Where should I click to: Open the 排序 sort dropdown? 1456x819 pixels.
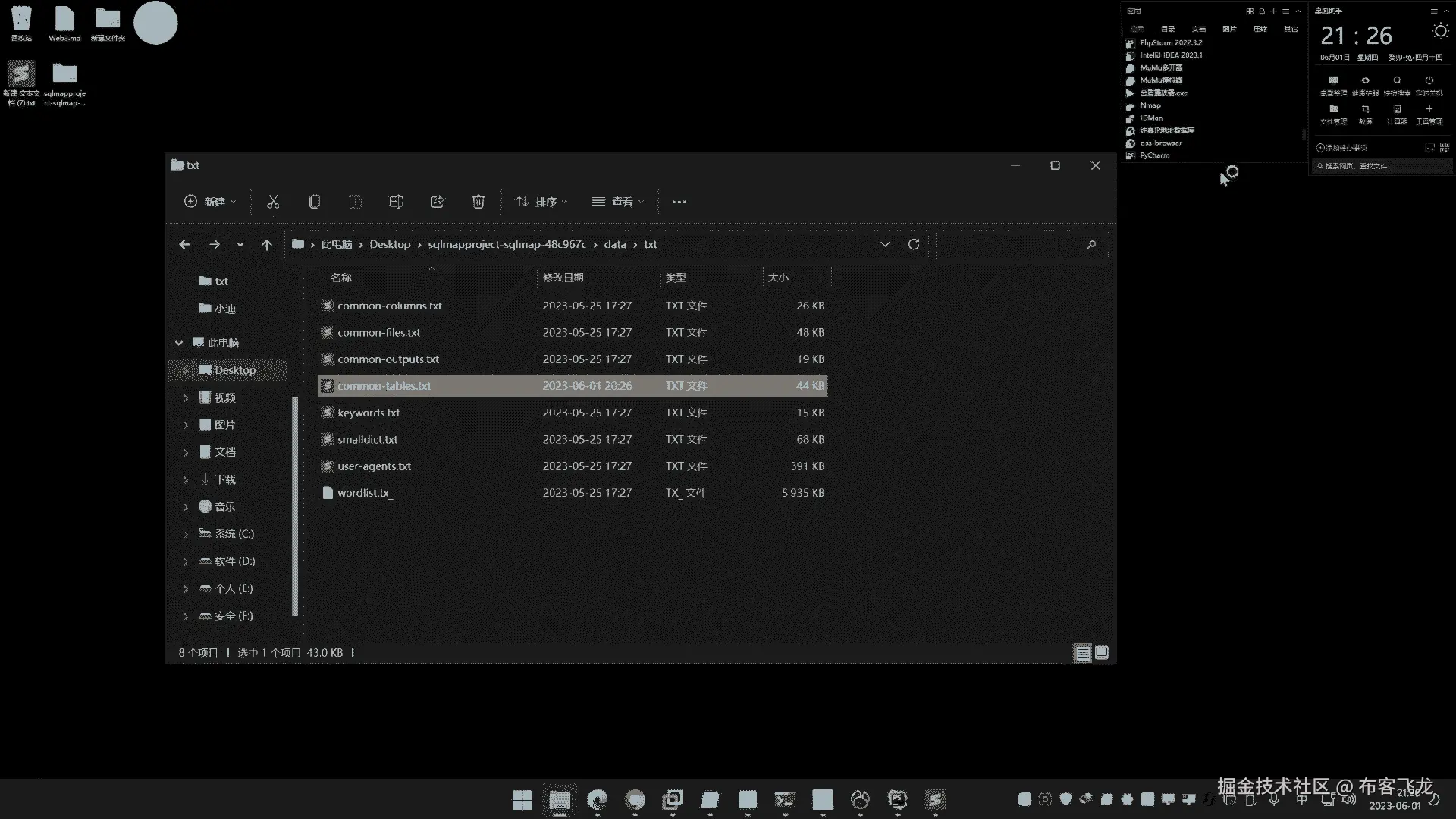pos(541,202)
